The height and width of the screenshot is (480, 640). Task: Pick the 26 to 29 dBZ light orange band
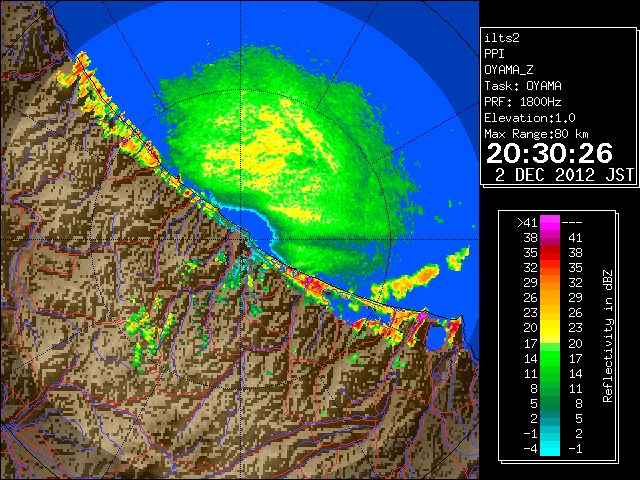point(550,298)
